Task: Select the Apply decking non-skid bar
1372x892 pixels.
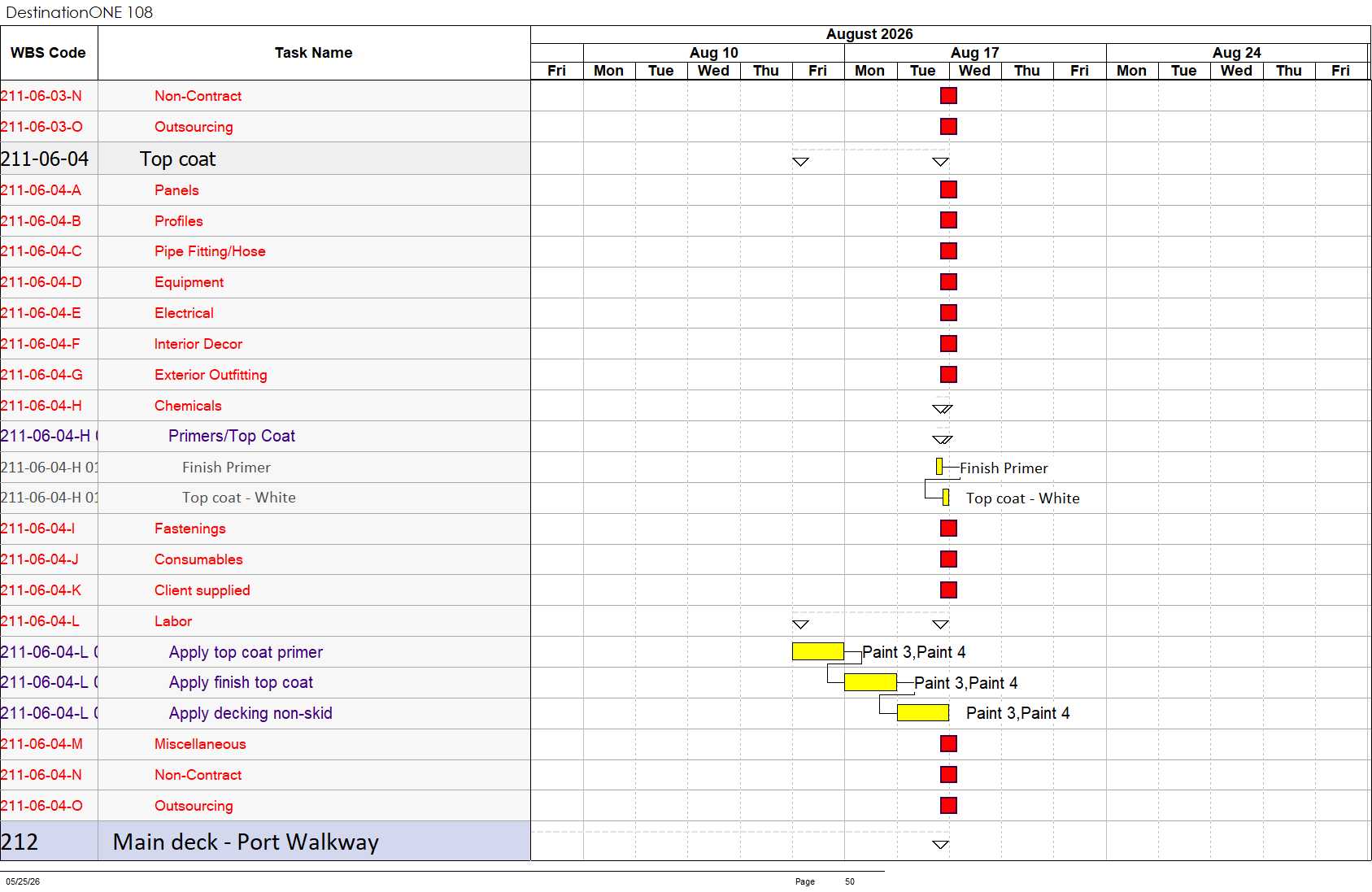Action: [923, 713]
